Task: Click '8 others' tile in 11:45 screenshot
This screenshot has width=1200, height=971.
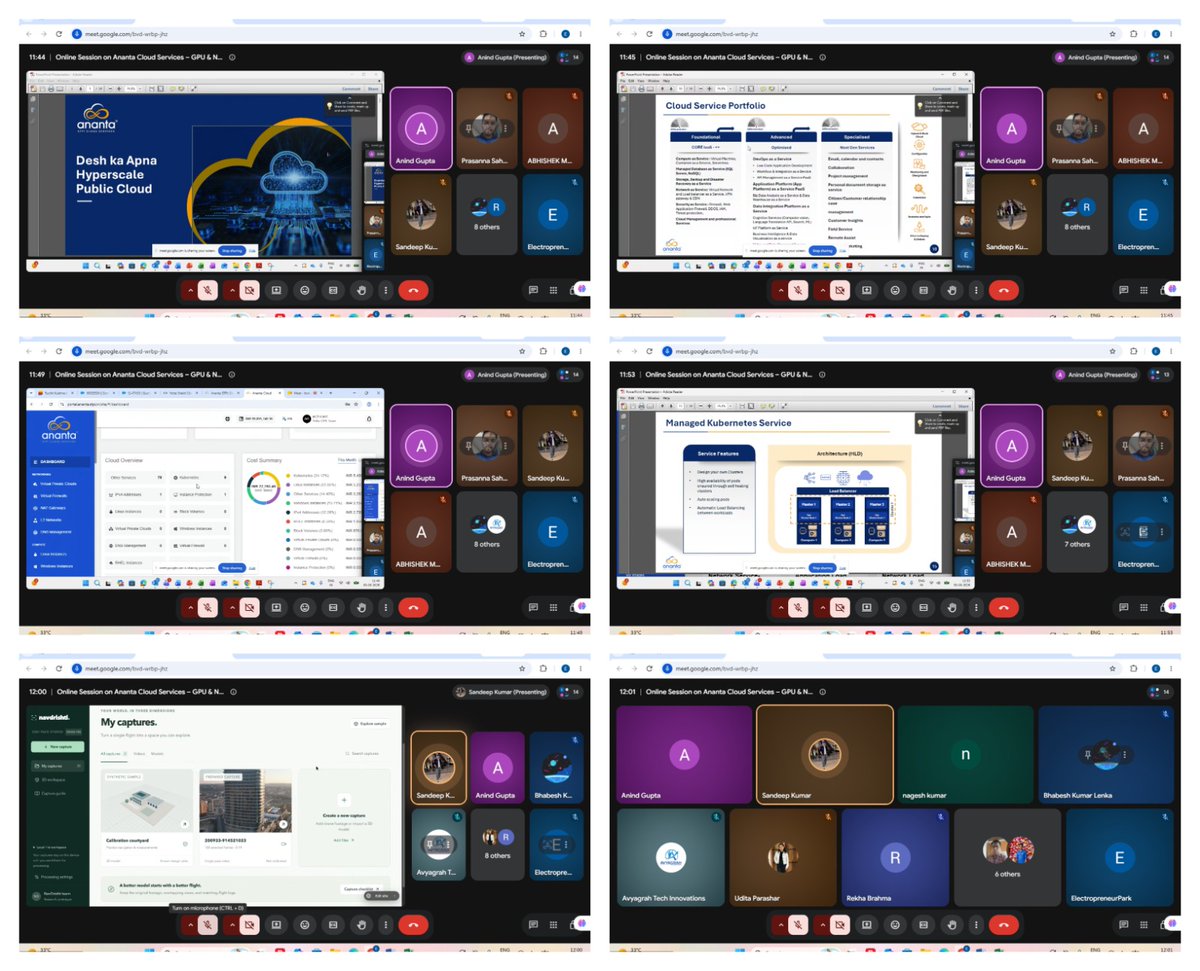Action: (1078, 213)
